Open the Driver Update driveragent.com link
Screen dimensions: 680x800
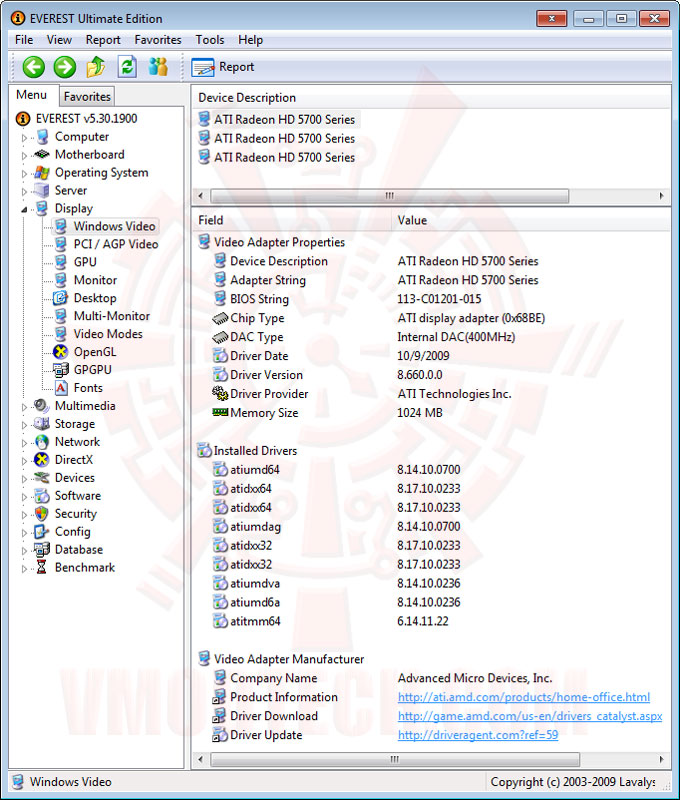[x=478, y=735]
